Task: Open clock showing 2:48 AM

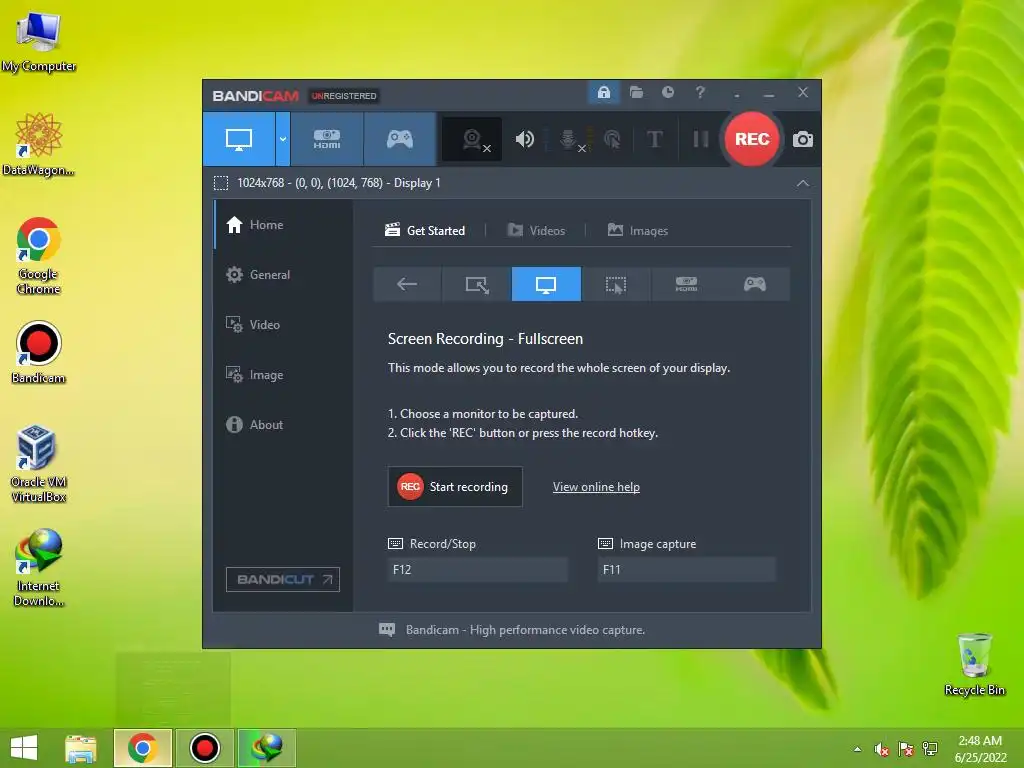Action: tap(980, 749)
